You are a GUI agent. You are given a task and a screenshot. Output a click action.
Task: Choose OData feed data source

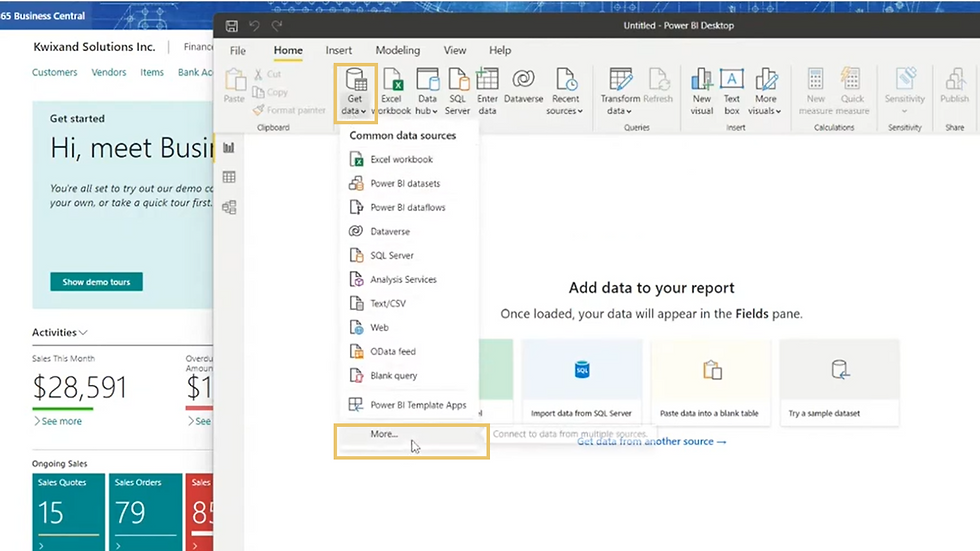[409, 352]
